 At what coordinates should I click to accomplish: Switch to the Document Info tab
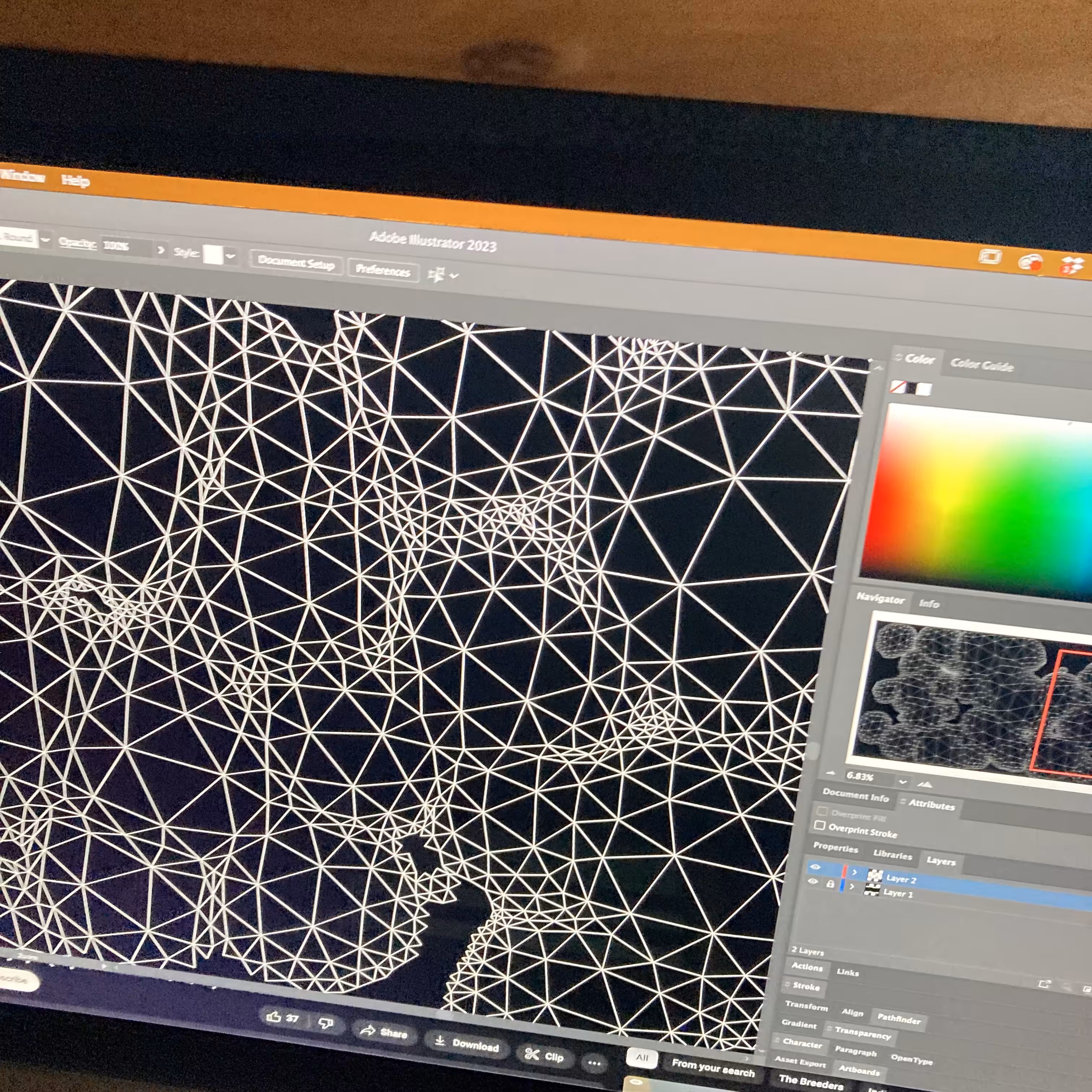[x=855, y=796]
